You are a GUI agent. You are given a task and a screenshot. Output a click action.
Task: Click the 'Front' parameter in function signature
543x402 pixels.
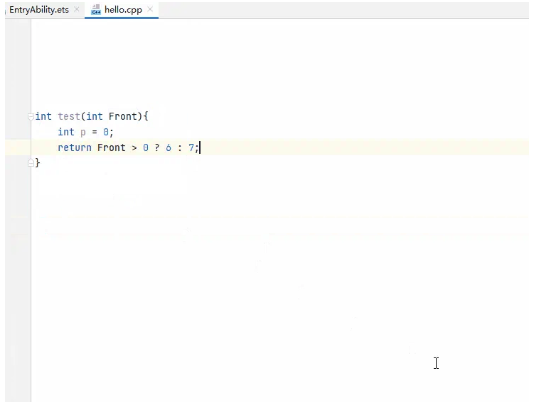pos(123,116)
